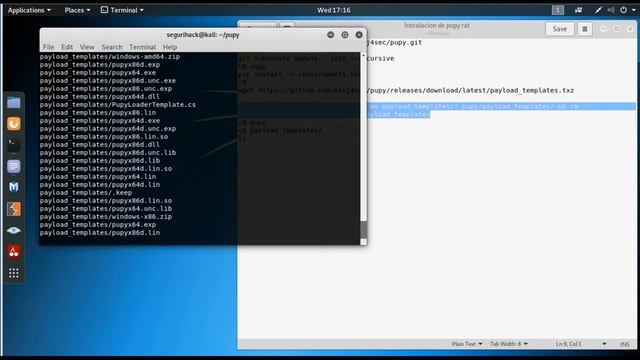The height and width of the screenshot is (360, 640).
Task: Launch the orange browser icon in the dock
Action: pyautogui.click(x=13, y=124)
